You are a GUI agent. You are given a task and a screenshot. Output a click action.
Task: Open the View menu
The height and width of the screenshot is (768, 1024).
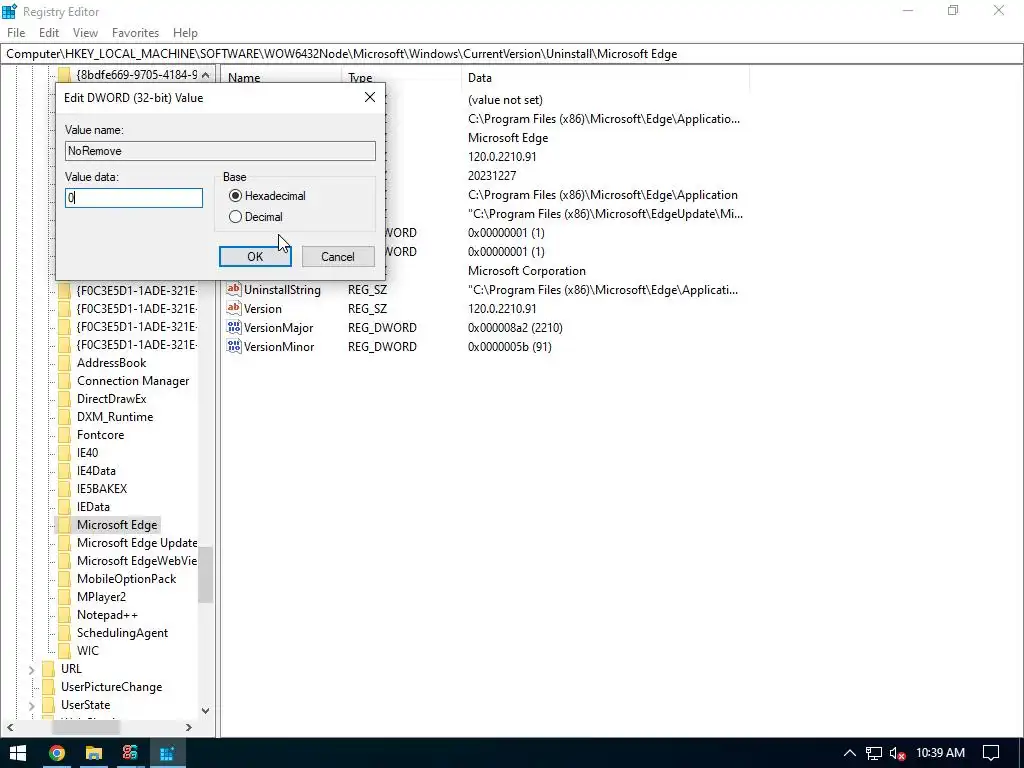pyautogui.click(x=85, y=33)
